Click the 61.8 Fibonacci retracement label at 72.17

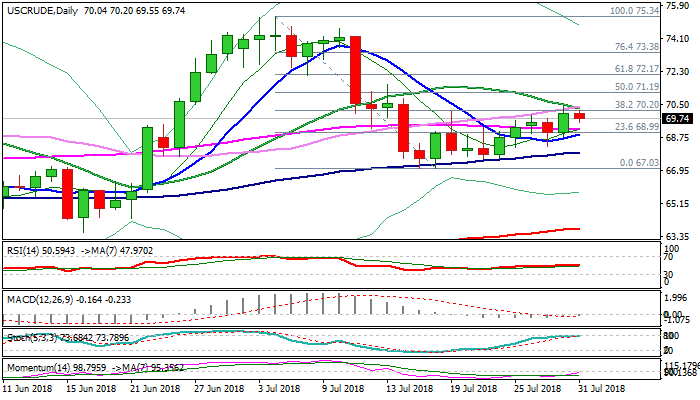636,69
